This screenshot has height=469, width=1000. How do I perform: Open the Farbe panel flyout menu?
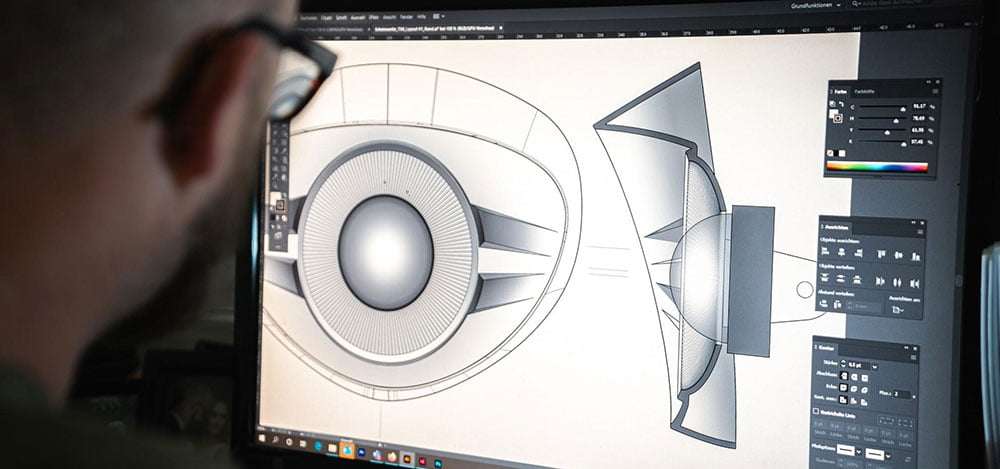tap(935, 91)
